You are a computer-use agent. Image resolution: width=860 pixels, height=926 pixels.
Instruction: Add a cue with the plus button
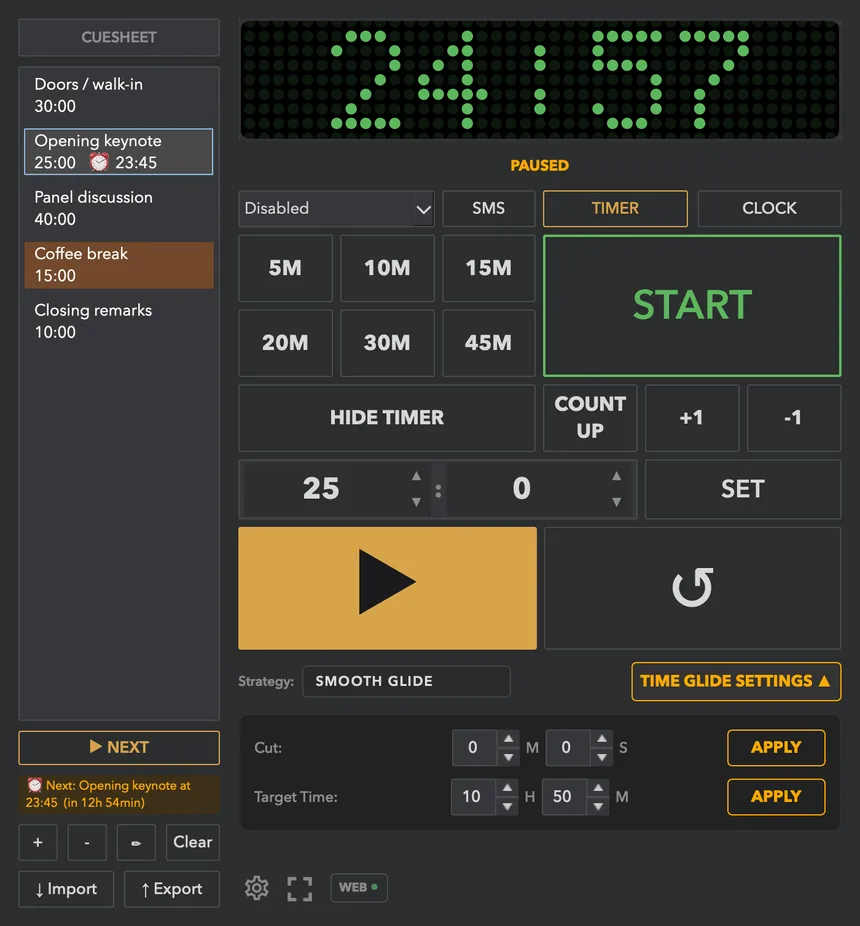click(x=38, y=842)
